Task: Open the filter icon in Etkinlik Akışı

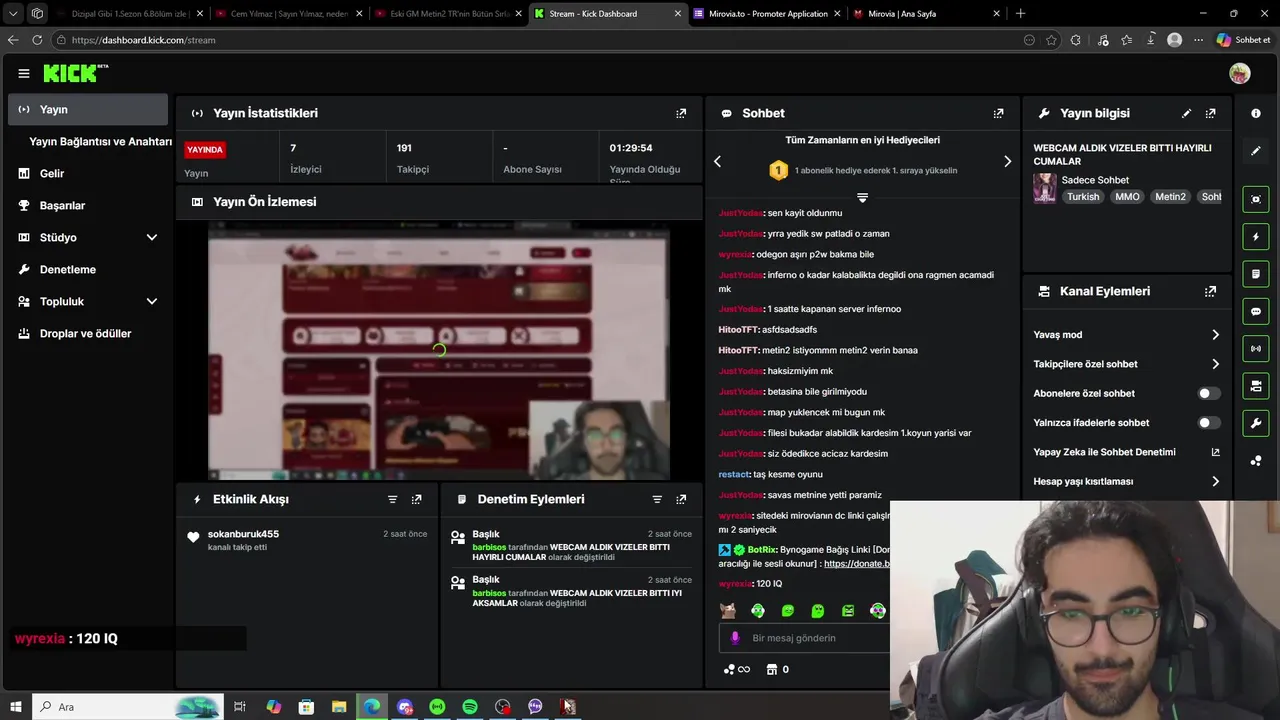Action: click(392, 499)
